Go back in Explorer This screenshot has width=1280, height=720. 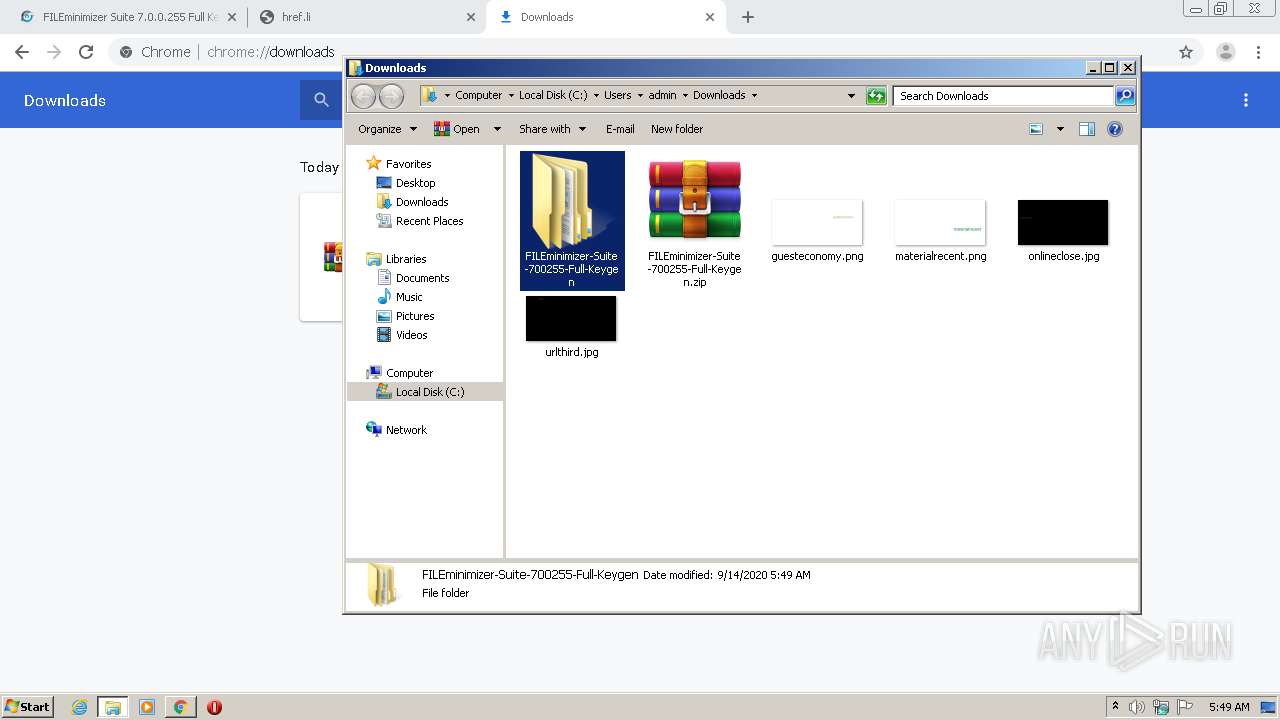tap(363, 96)
